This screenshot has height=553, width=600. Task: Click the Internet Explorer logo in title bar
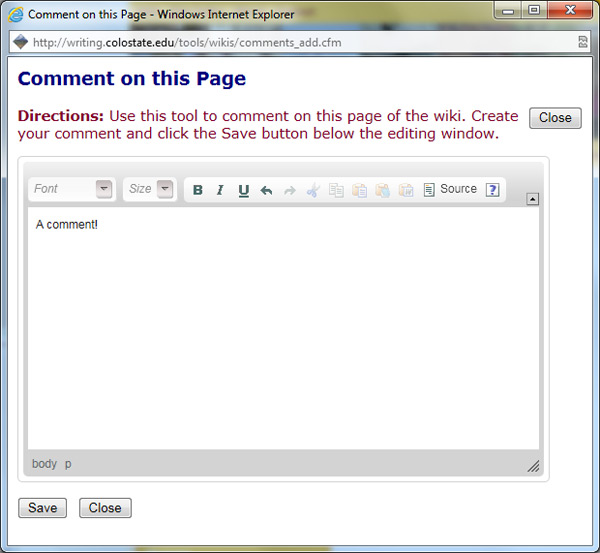coord(16,15)
